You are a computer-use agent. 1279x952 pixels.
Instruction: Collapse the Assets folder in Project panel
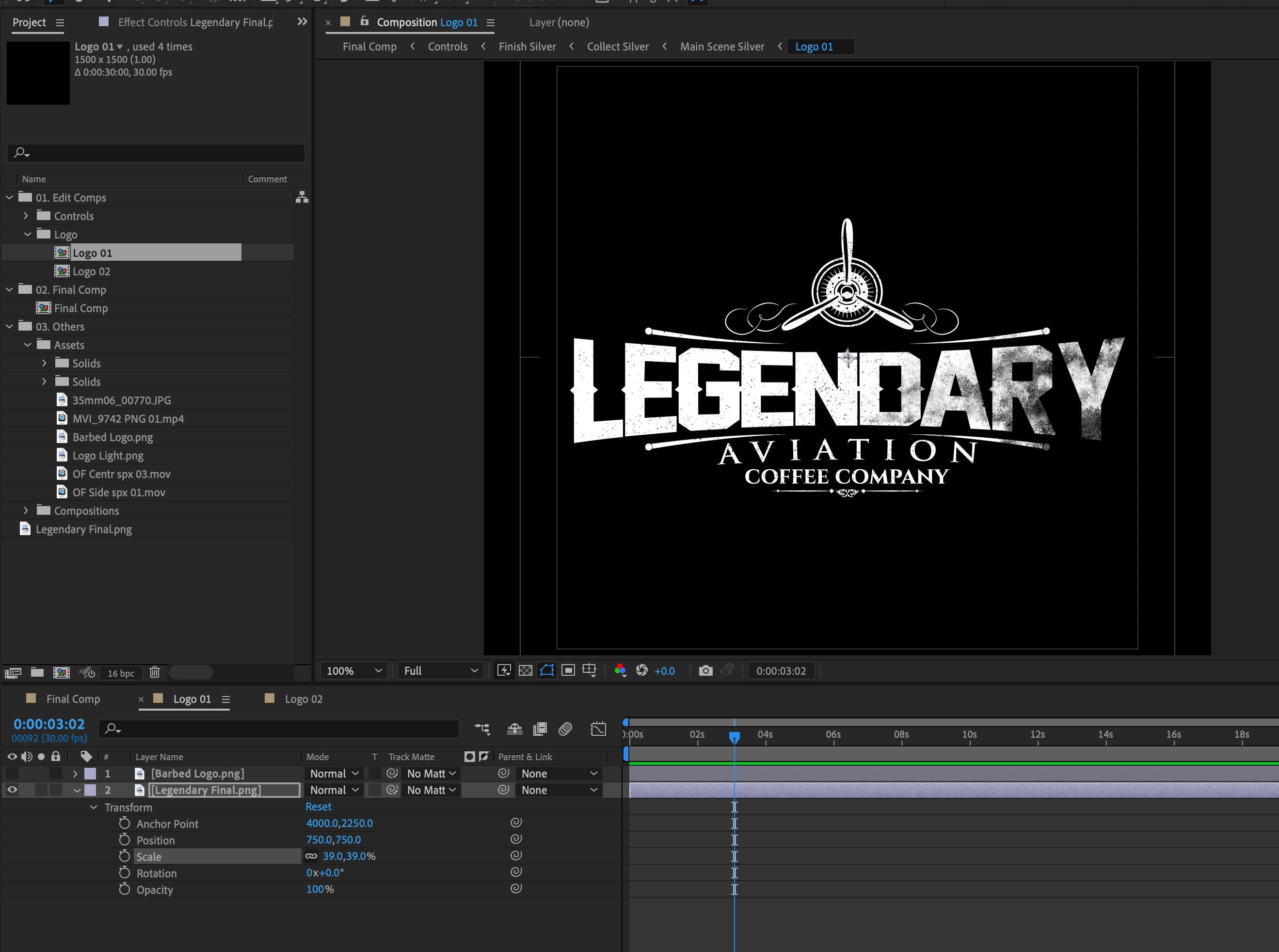28,345
